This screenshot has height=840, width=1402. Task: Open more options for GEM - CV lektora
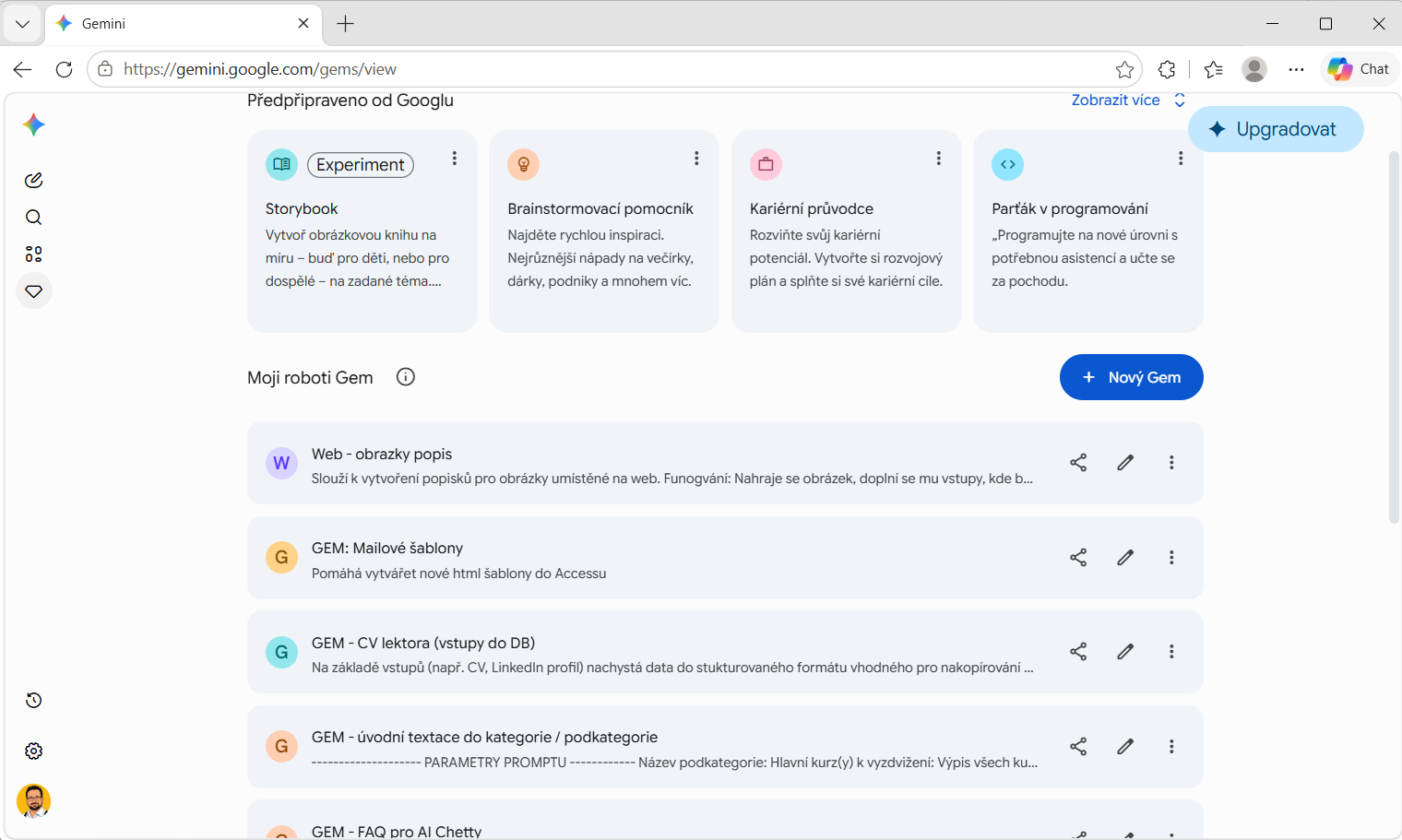[x=1171, y=652]
